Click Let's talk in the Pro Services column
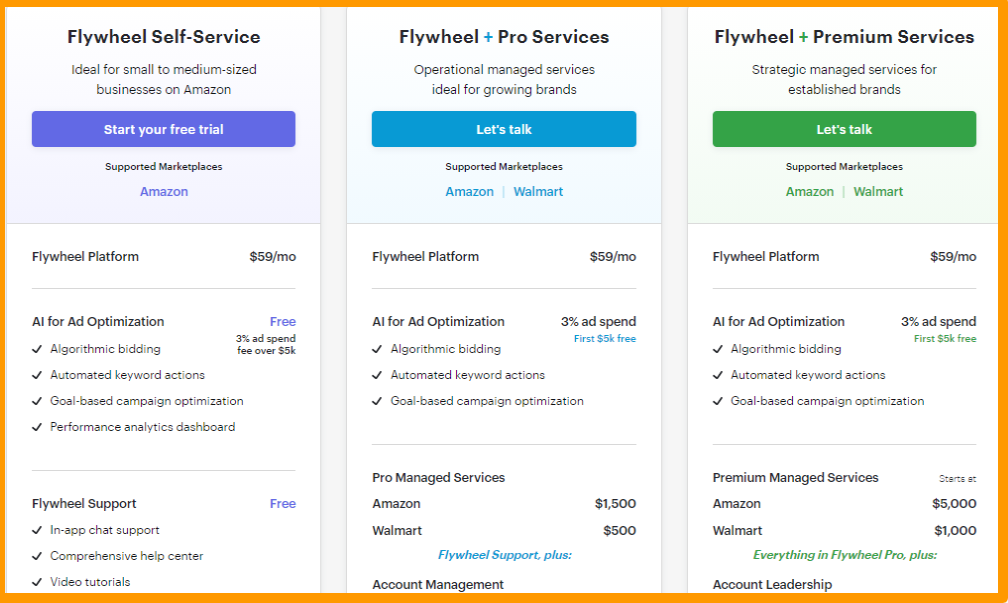1008x603 pixels. pyautogui.click(x=504, y=129)
